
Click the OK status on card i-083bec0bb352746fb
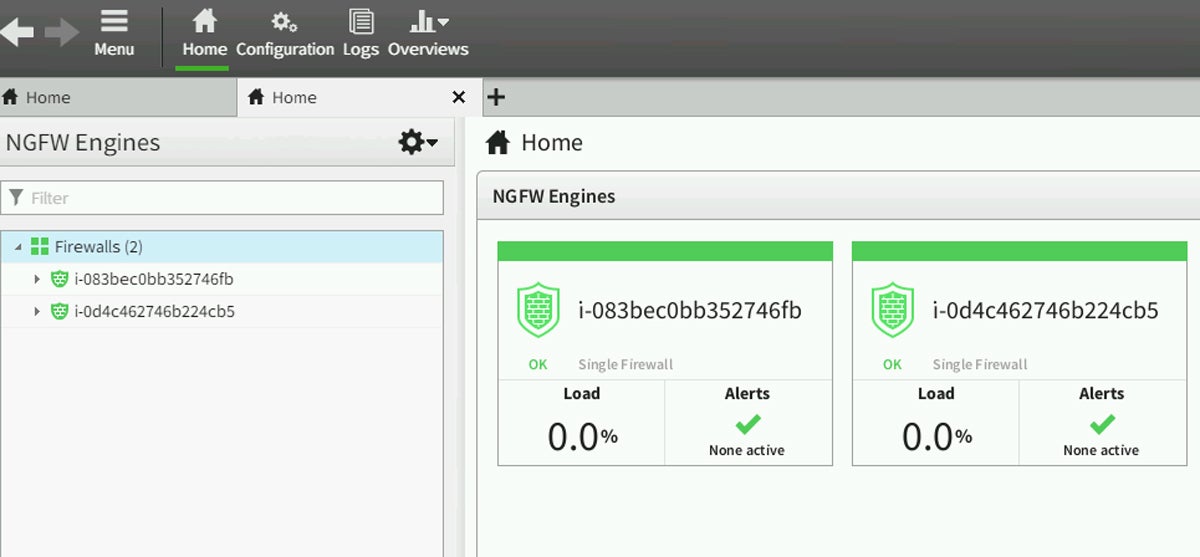click(538, 364)
